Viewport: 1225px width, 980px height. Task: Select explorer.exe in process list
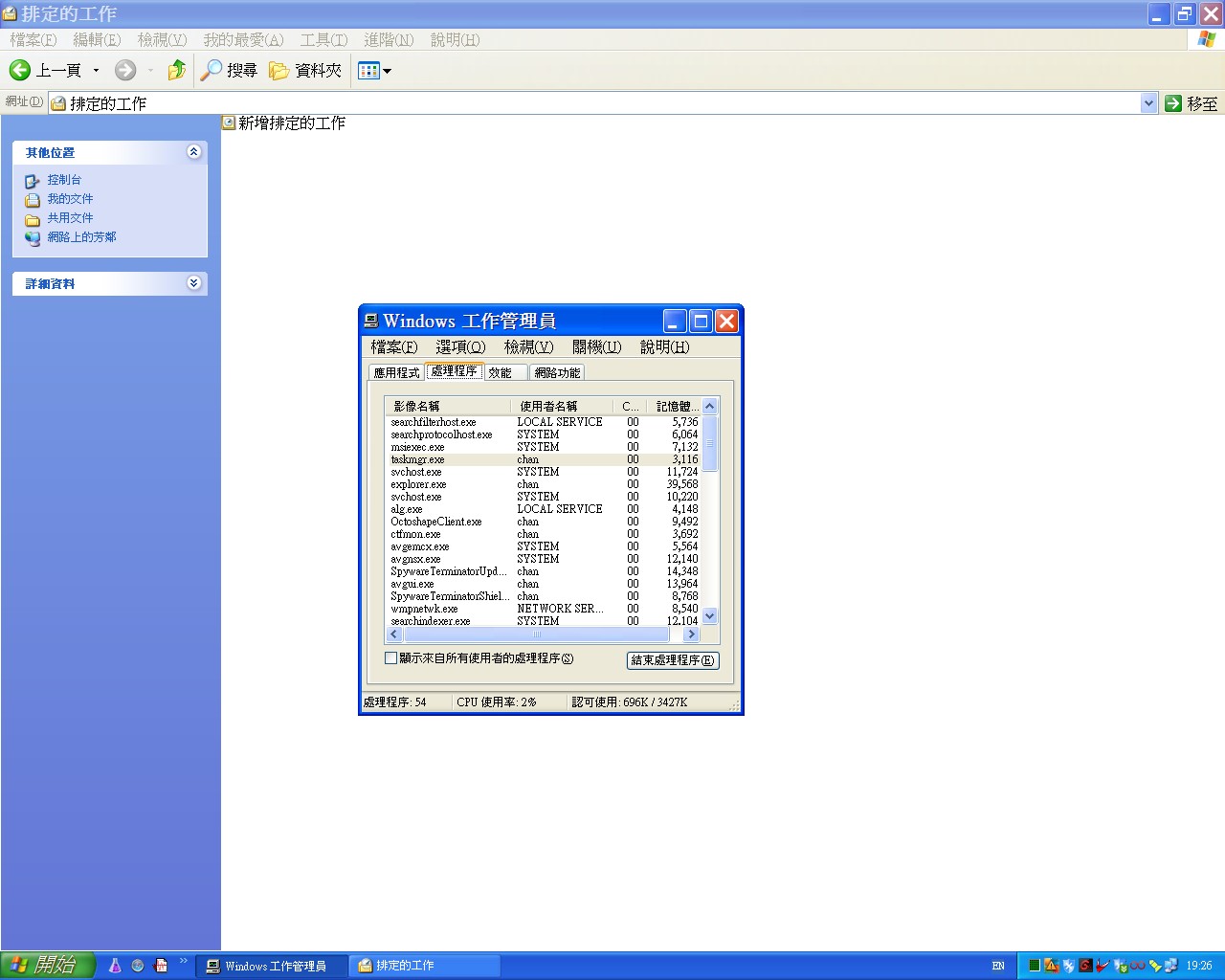(419, 484)
